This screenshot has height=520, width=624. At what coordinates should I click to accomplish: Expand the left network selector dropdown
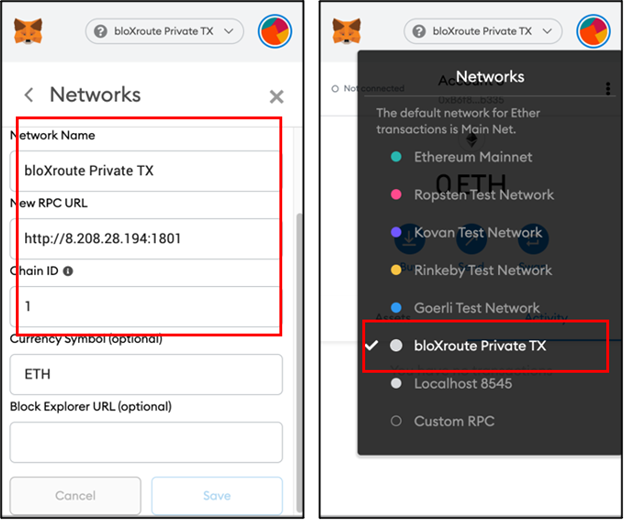(164, 32)
